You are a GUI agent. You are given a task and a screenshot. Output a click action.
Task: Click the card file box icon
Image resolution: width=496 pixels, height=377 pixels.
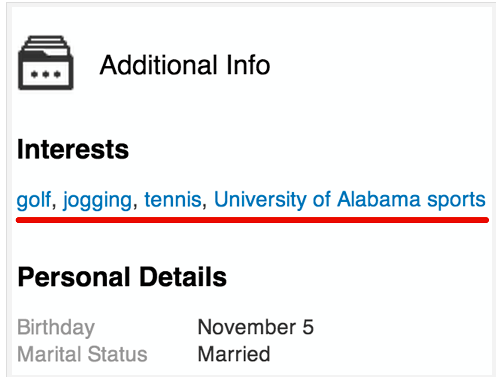(x=46, y=63)
